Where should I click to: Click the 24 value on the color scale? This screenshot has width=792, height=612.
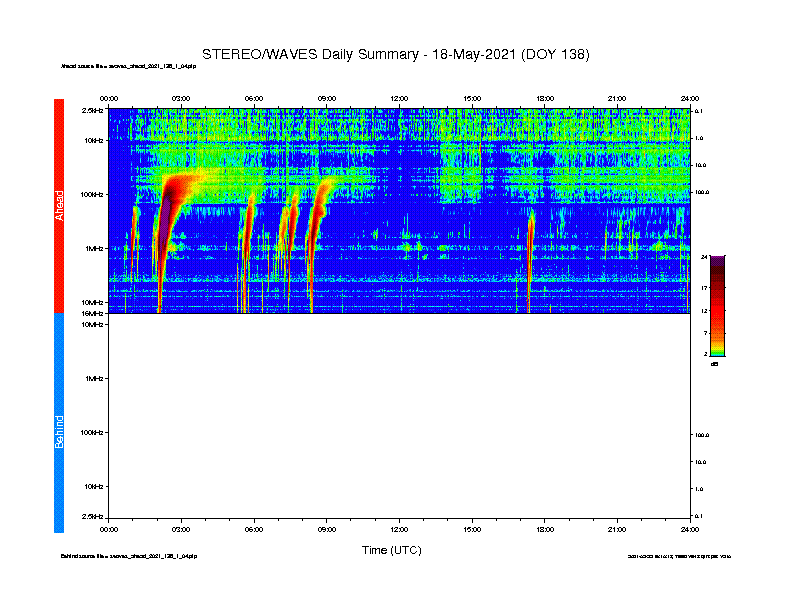(x=704, y=257)
